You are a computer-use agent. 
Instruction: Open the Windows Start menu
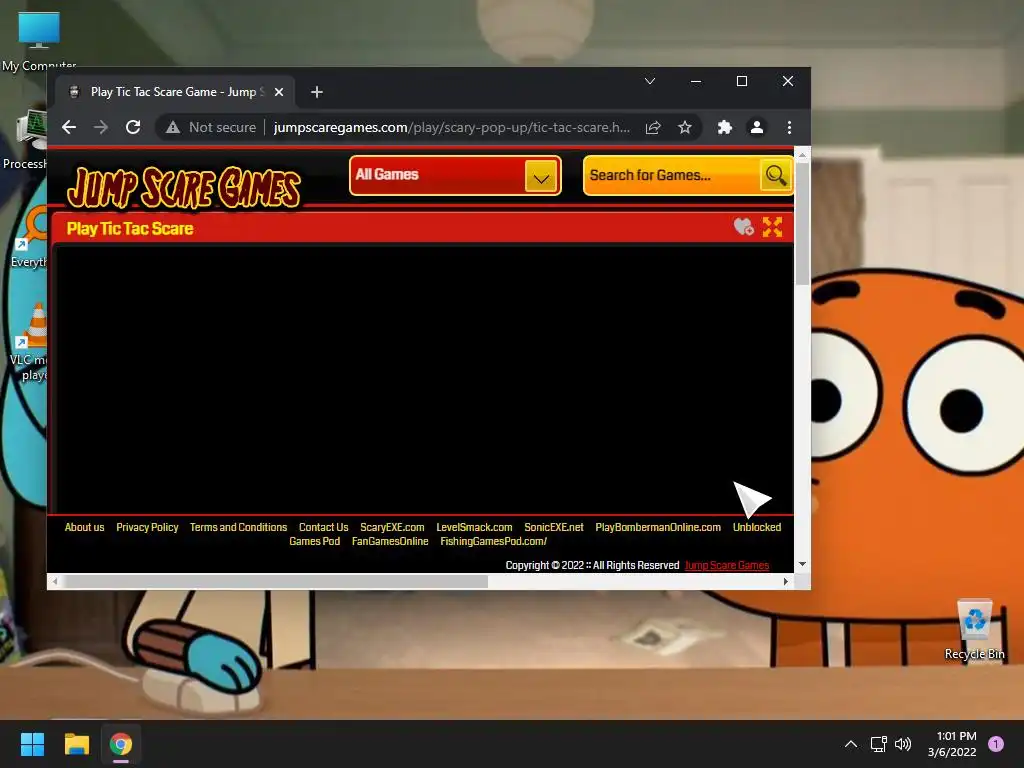point(32,744)
